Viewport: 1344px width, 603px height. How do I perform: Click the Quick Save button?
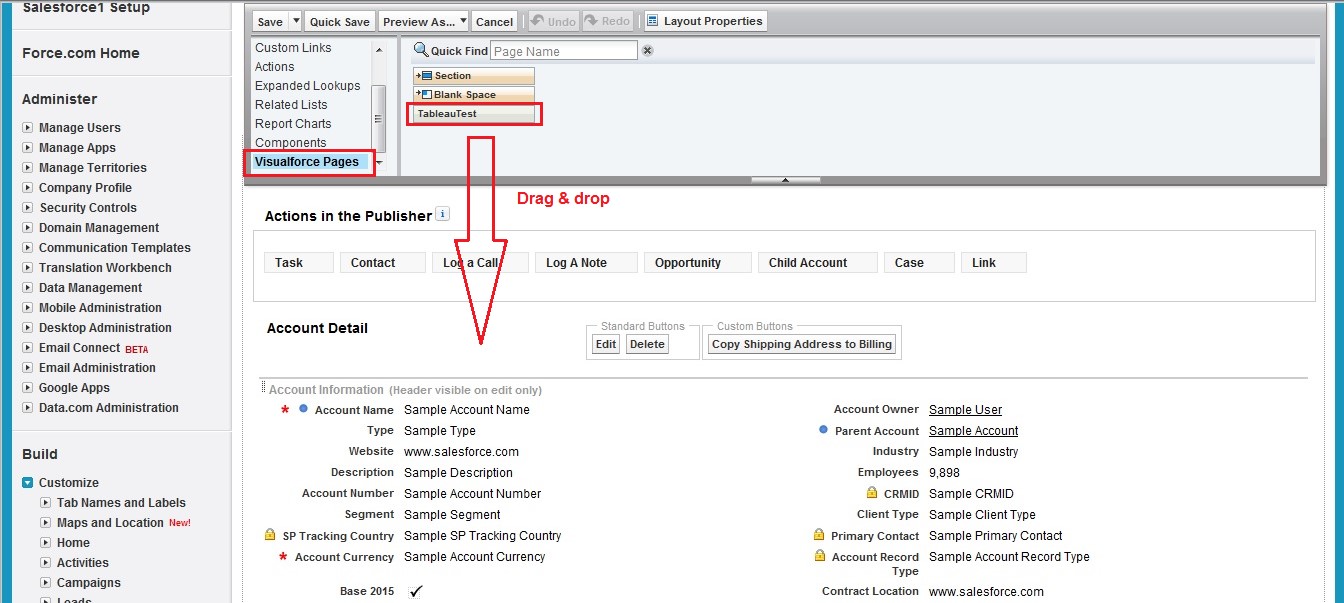pos(340,21)
